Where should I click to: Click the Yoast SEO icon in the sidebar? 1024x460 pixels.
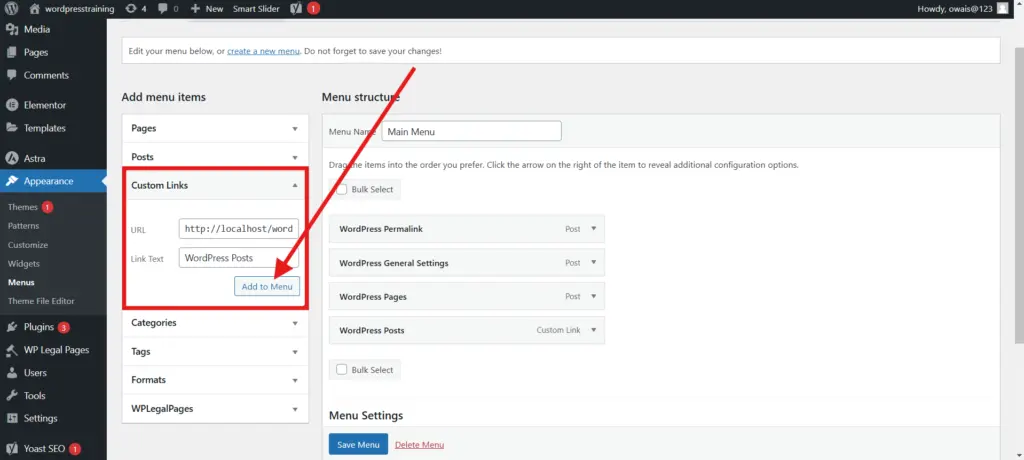pyautogui.click(x=11, y=448)
